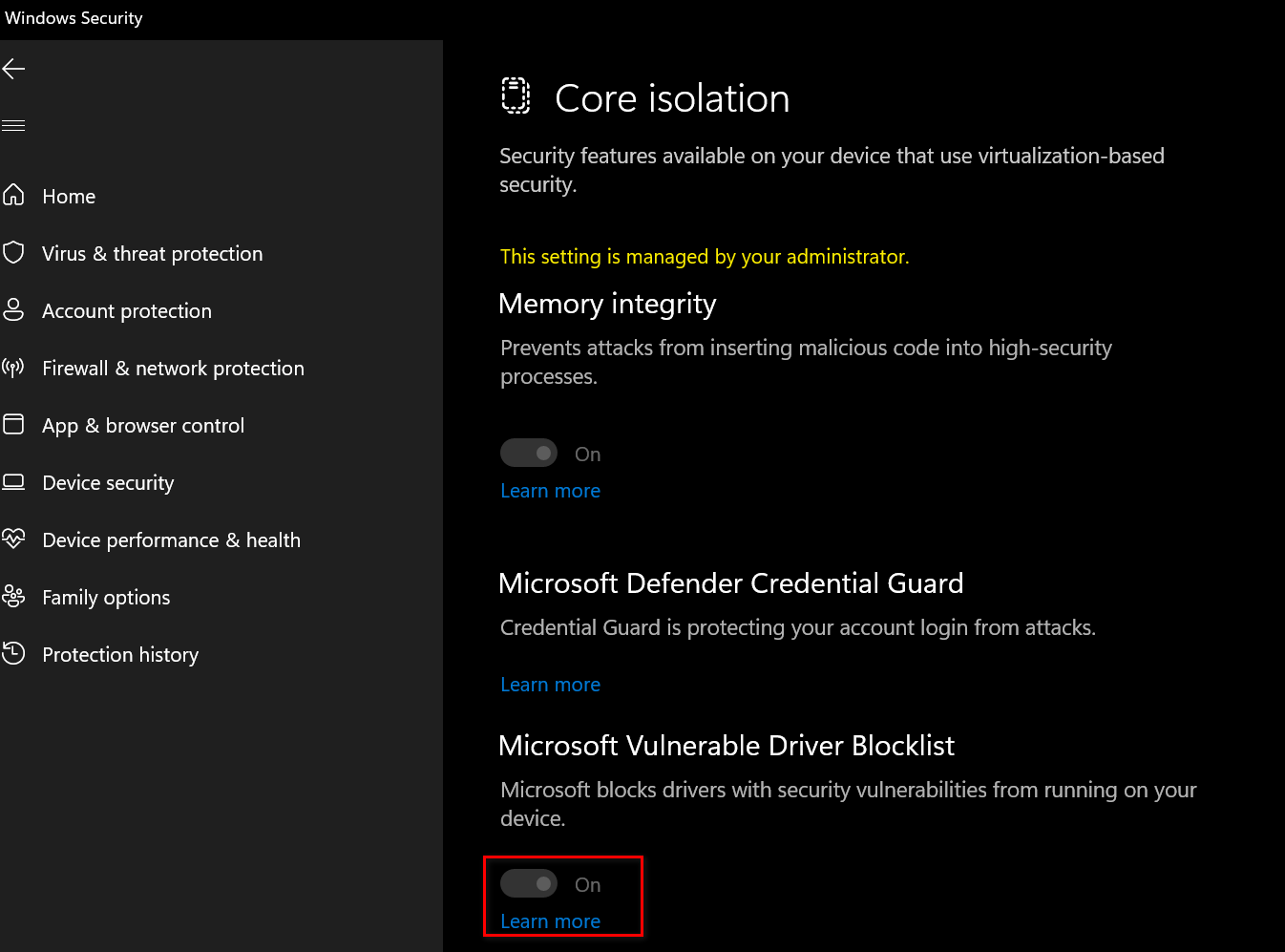The height and width of the screenshot is (952, 1285).
Task: Click the App & browser control window icon
Action: 13,425
